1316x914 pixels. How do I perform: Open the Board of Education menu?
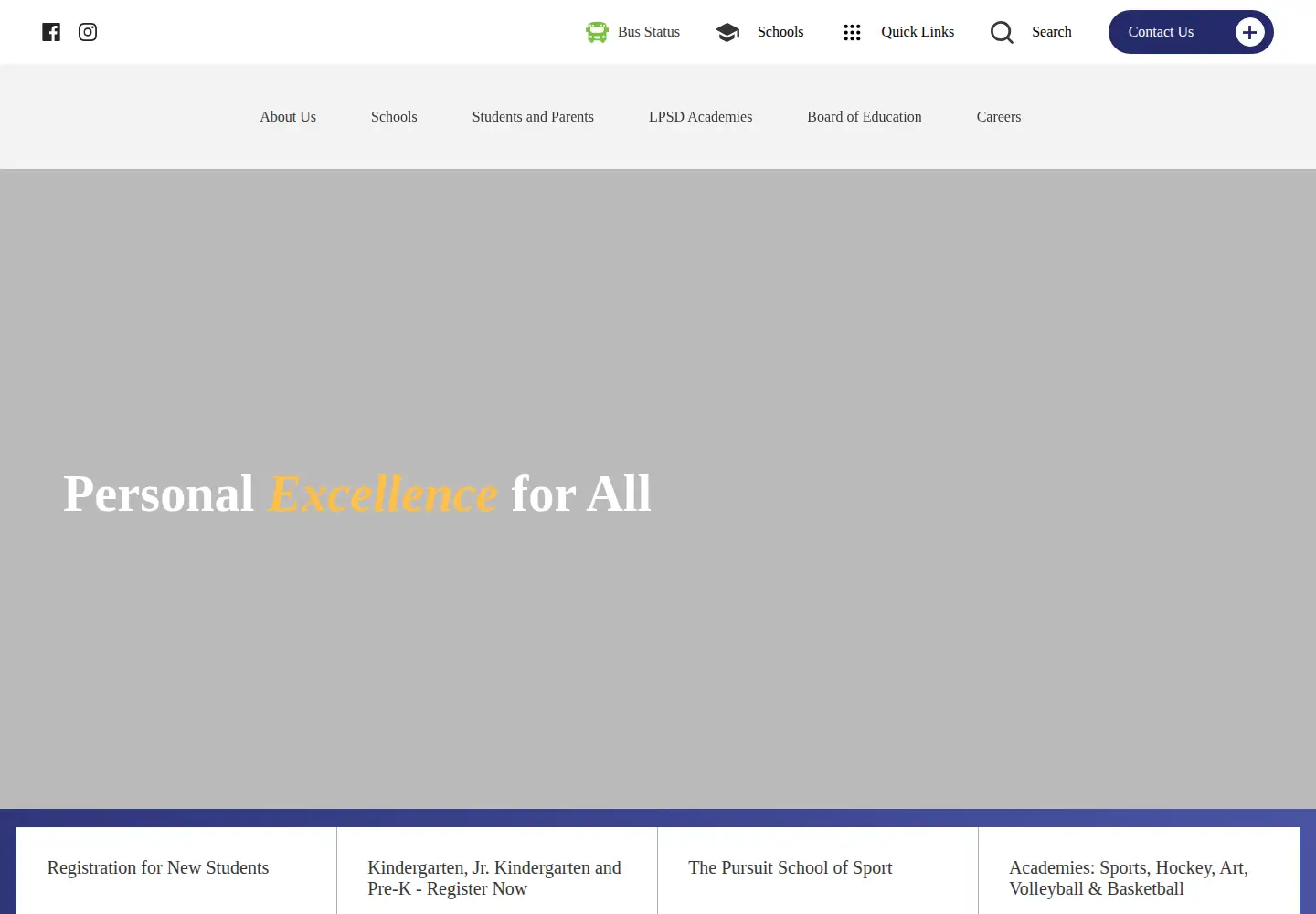point(865,117)
